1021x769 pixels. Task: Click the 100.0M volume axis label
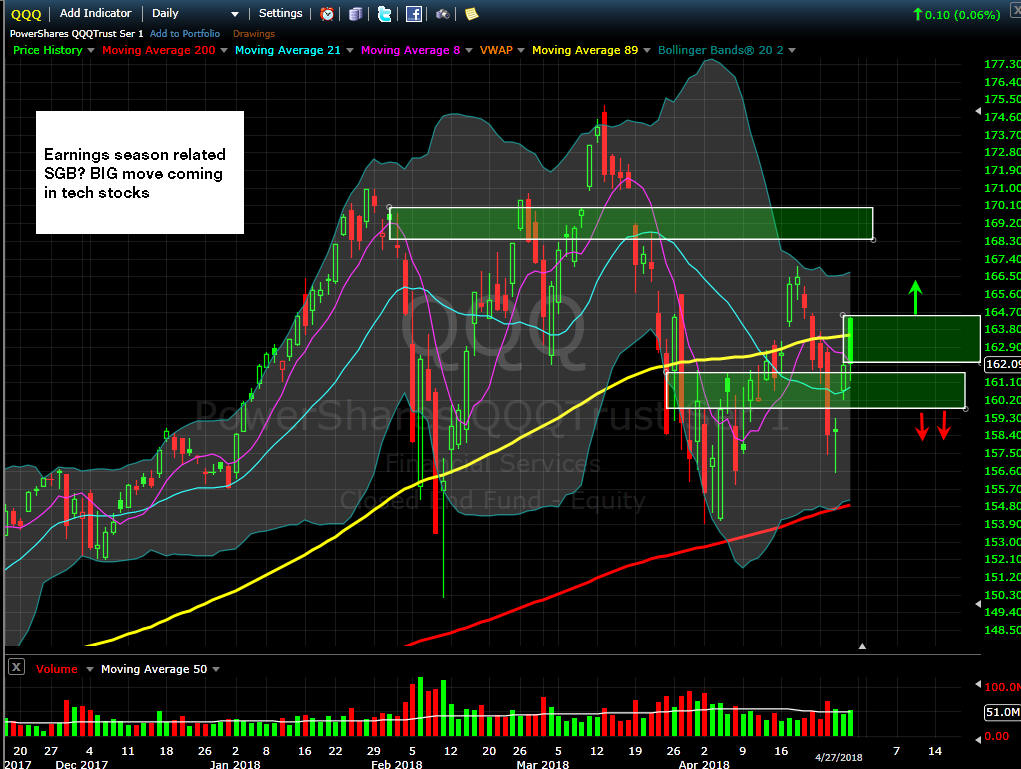pyautogui.click(x=1002, y=686)
